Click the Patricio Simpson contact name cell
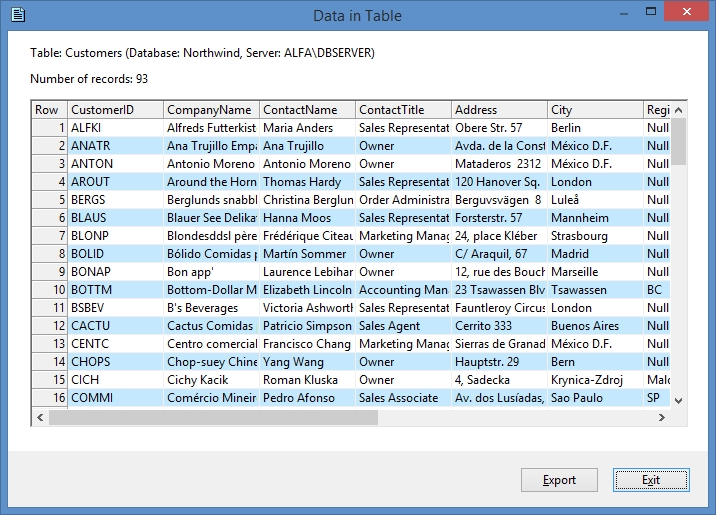The image size is (716, 515). [x=307, y=326]
